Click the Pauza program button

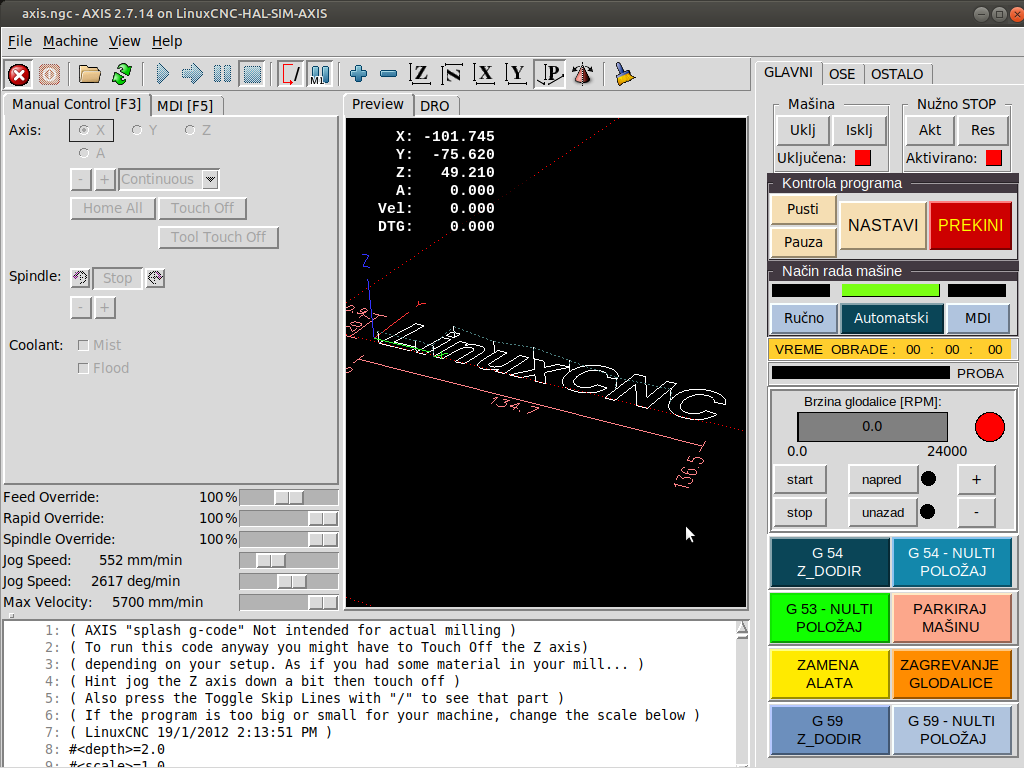(803, 242)
